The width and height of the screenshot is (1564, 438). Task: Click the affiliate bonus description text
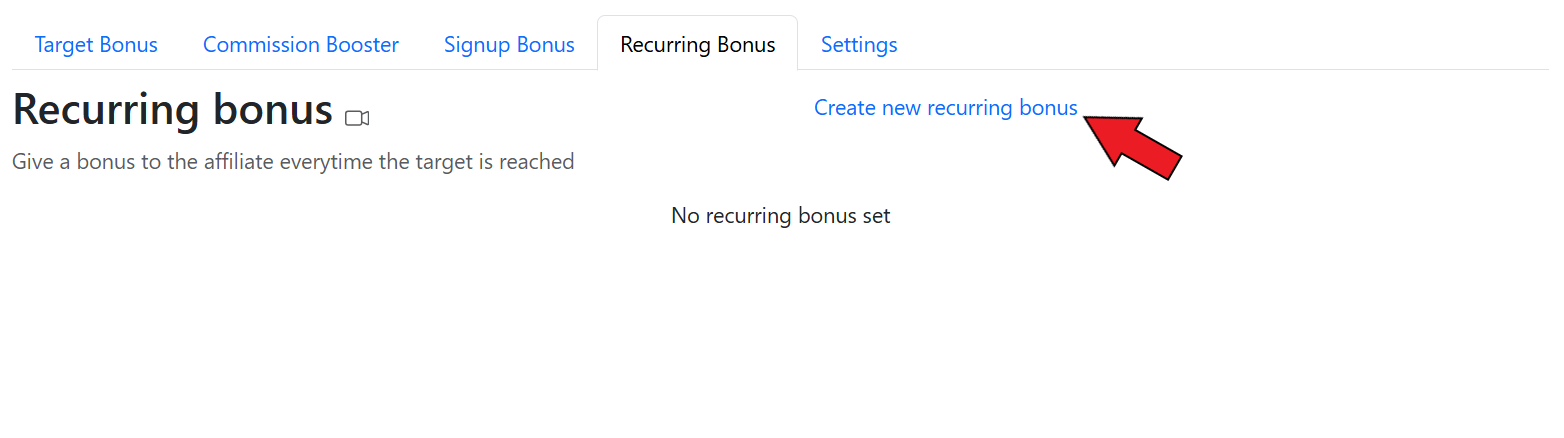click(293, 162)
